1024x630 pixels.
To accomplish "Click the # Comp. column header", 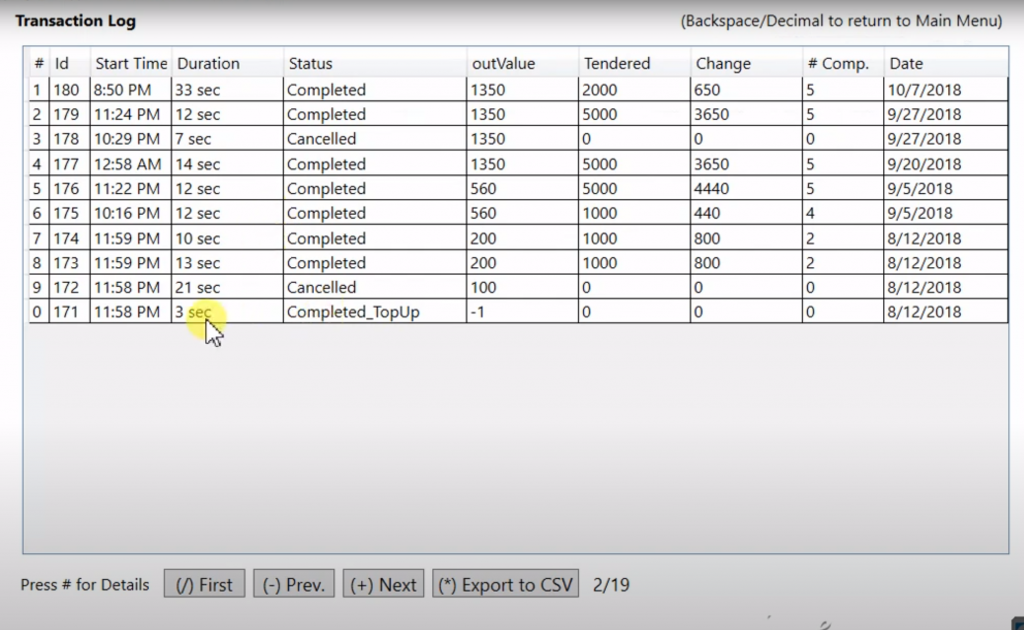I will click(838, 63).
